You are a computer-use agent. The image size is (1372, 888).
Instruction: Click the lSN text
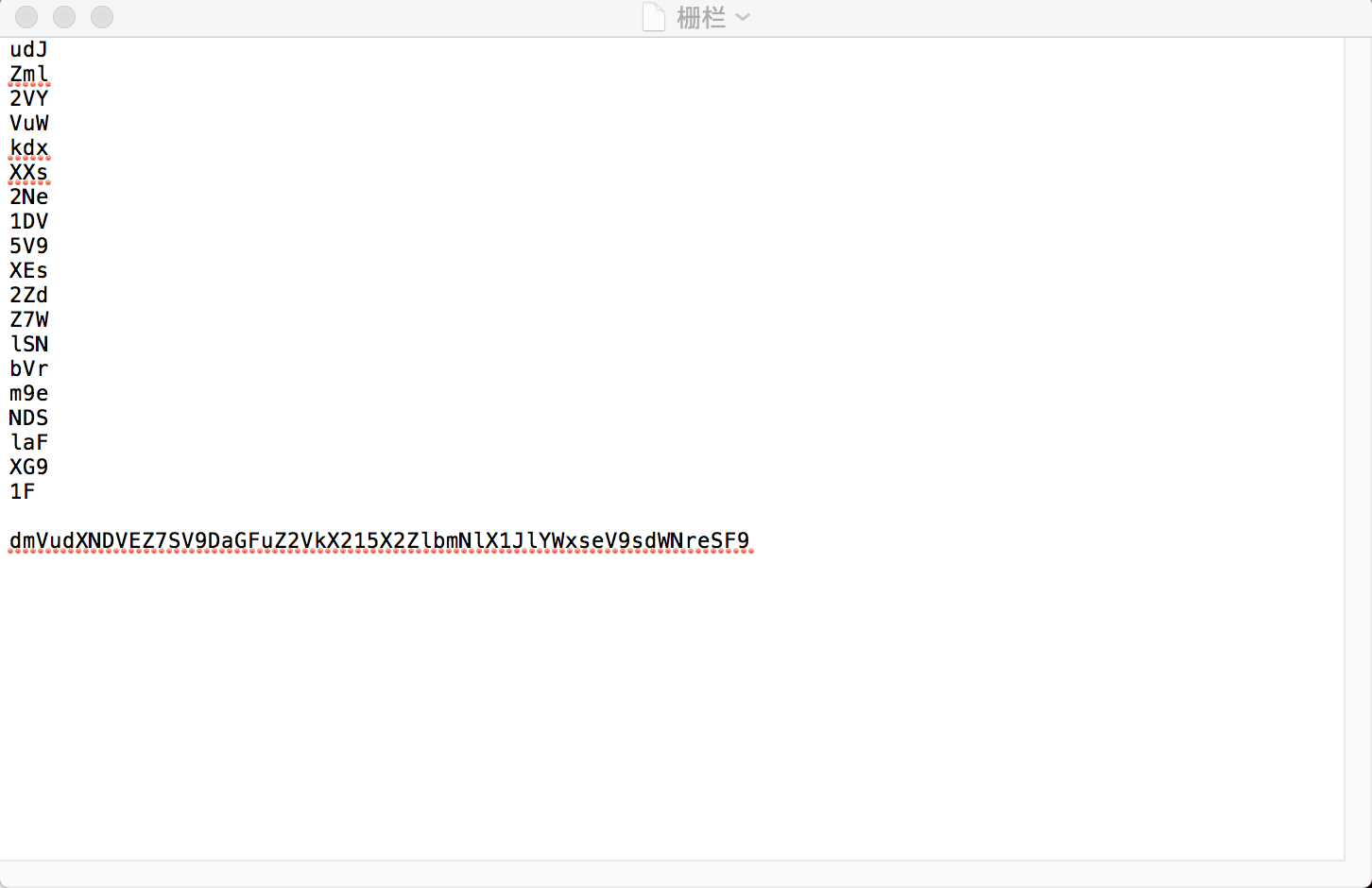(28, 344)
